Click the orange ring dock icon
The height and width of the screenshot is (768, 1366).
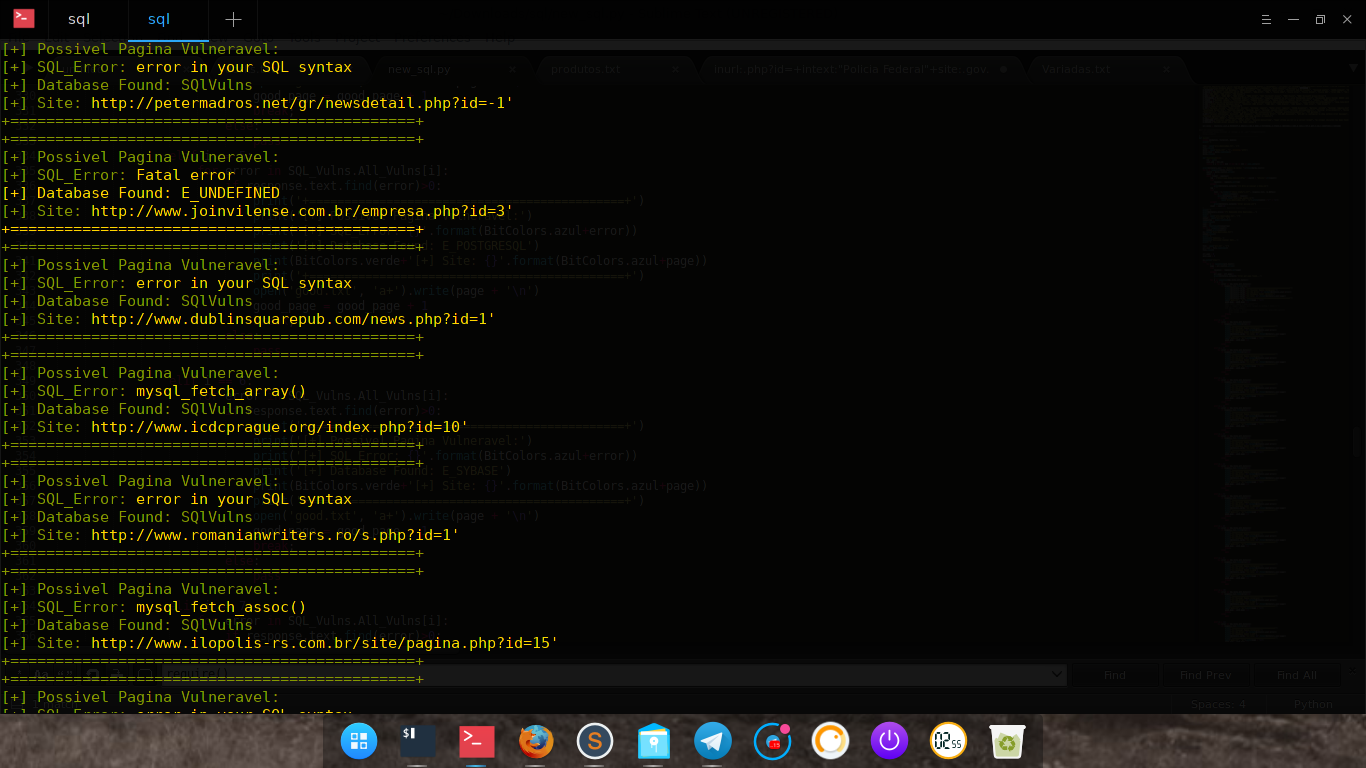[x=830, y=741]
